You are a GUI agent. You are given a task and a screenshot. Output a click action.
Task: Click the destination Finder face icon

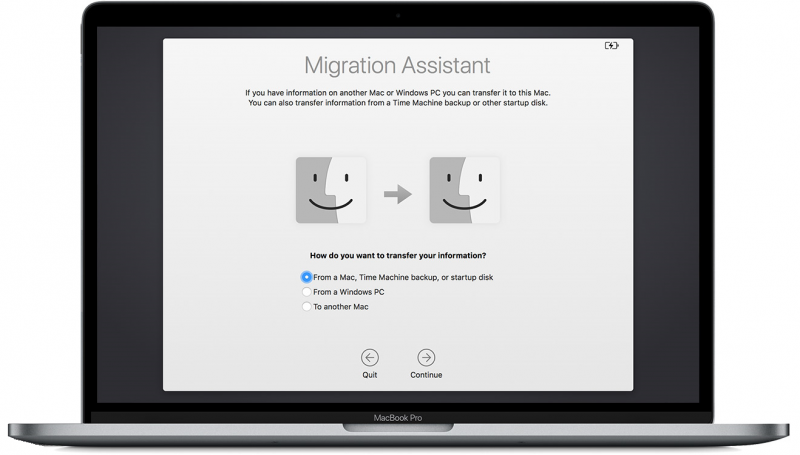465,190
